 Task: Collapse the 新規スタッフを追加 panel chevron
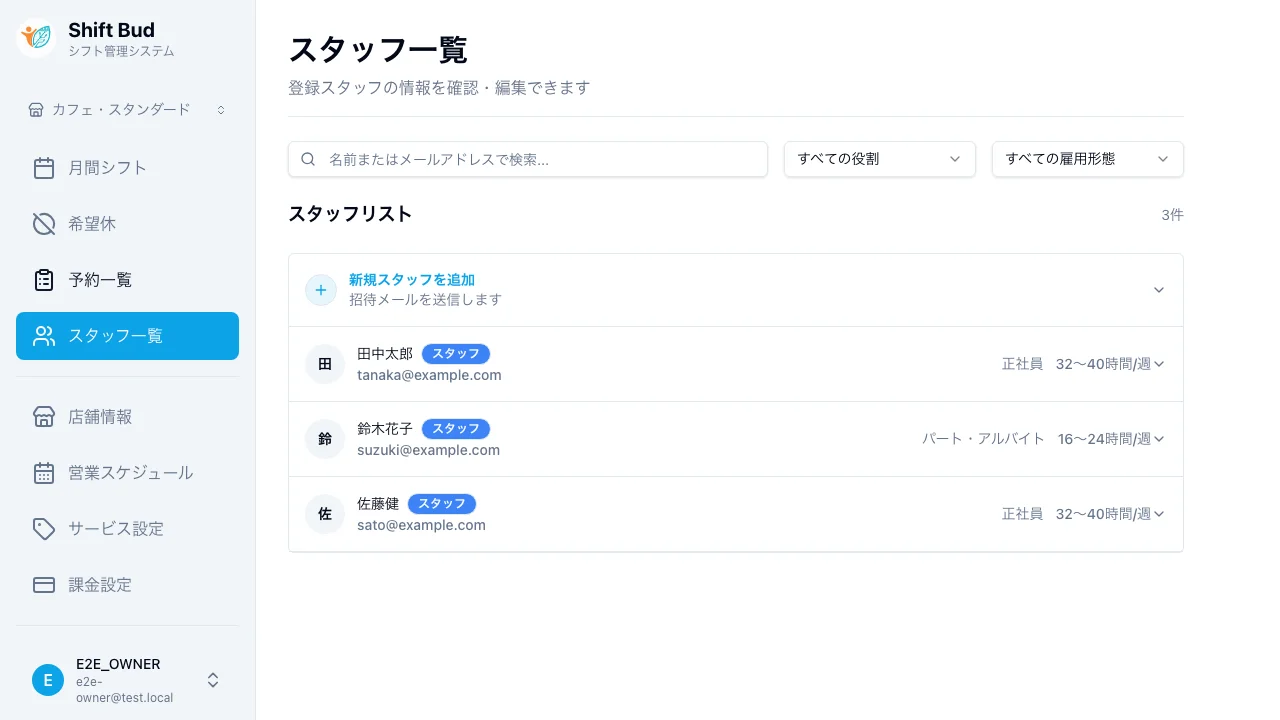tap(1158, 289)
